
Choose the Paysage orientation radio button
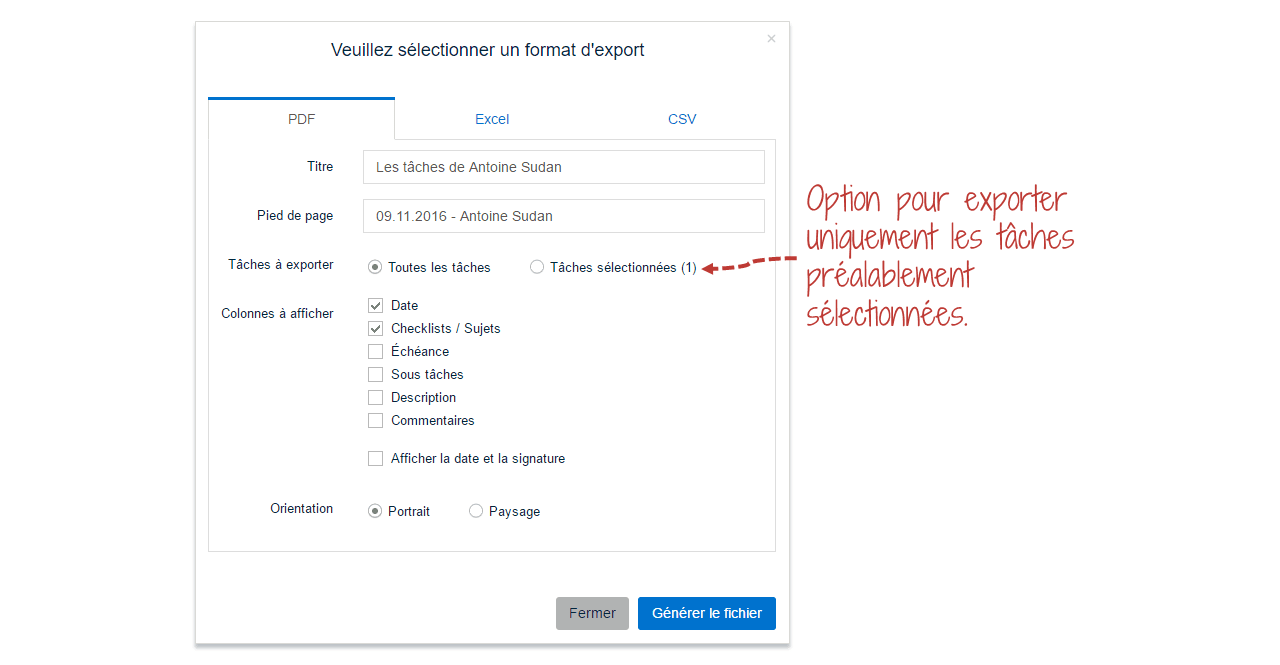[x=476, y=511]
